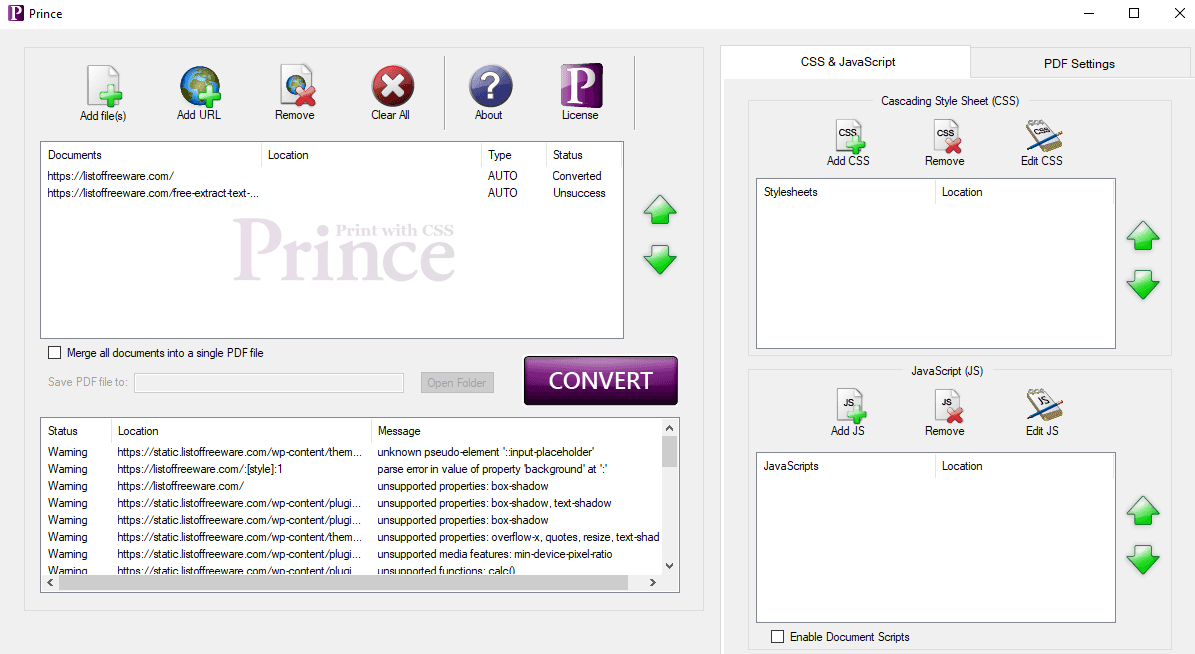Viewport: 1195px width, 654px height.
Task: Focus the Save PDF file to field
Action: [269, 383]
